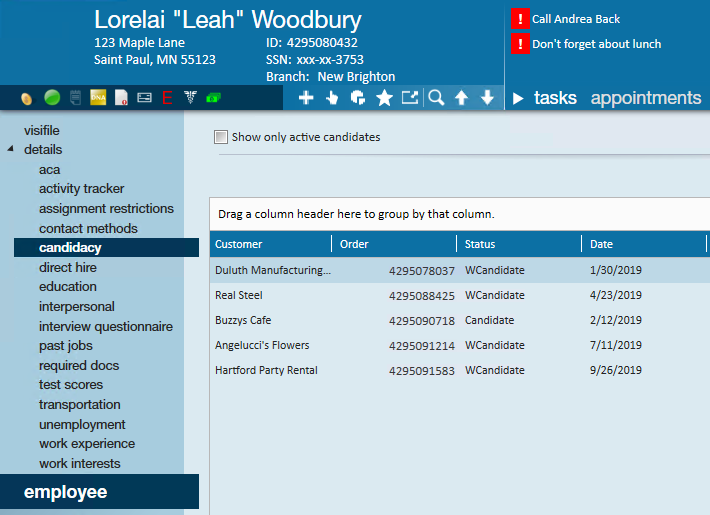Open interpersonal section
Image resolution: width=710 pixels, height=515 pixels.
77,307
